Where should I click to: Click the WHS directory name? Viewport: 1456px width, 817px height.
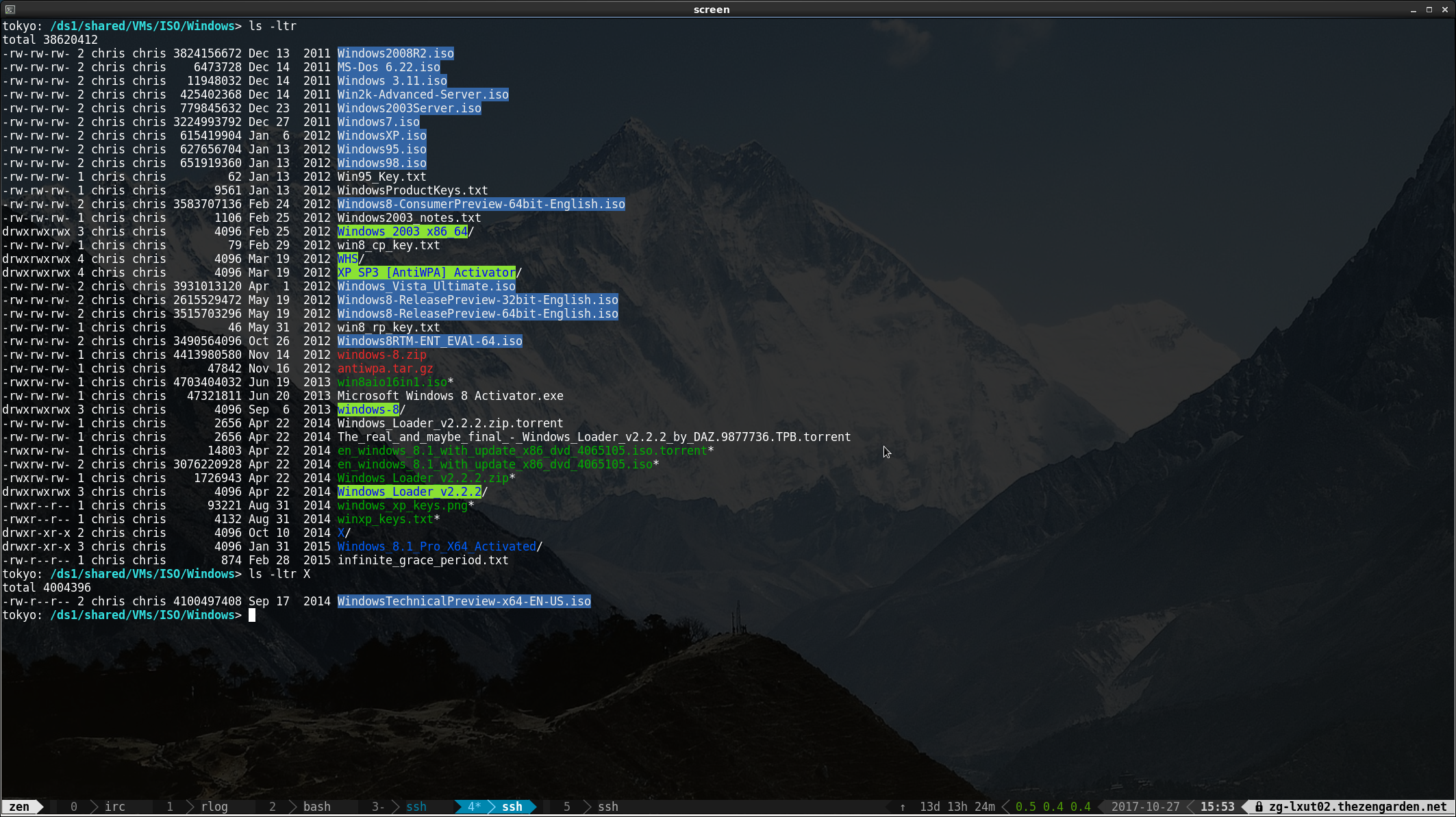(347, 259)
